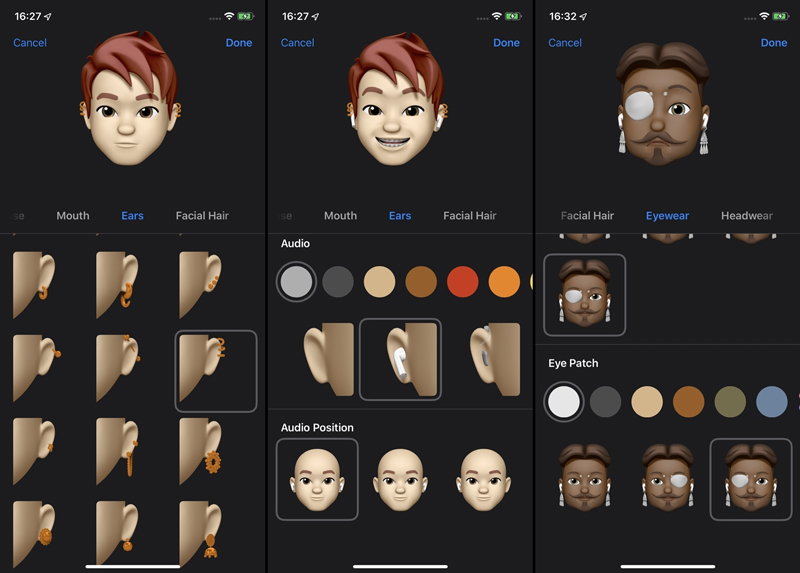Tap Done on the Eye Patch screen
The height and width of the screenshot is (573, 800).
click(x=773, y=43)
